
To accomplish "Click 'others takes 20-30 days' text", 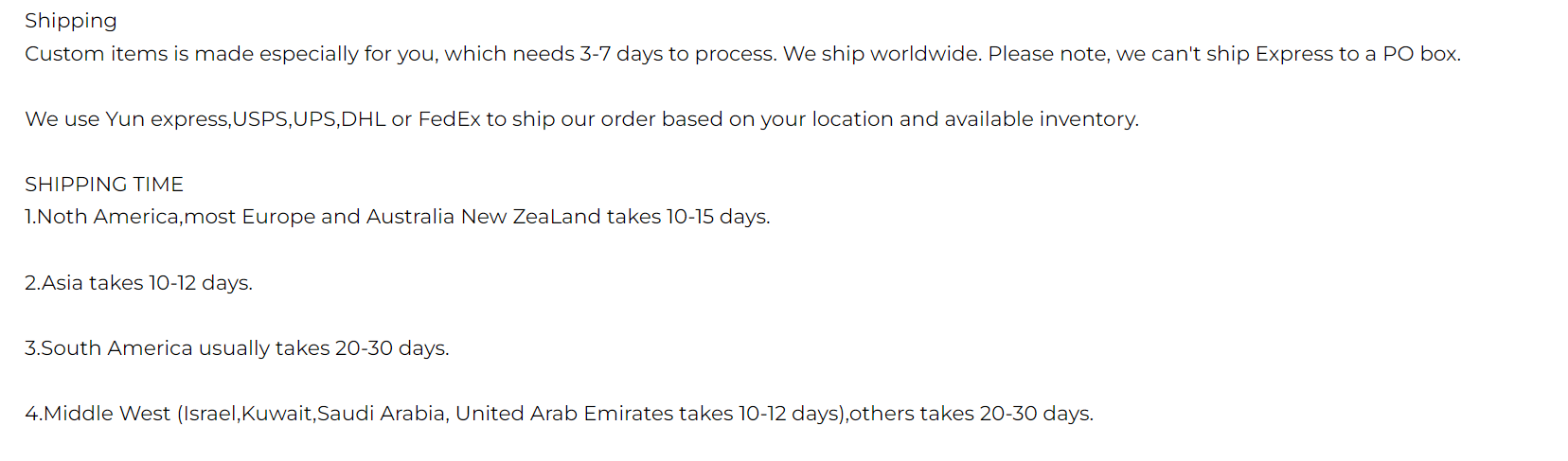I will pyautogui.click(x=971, y=414).
